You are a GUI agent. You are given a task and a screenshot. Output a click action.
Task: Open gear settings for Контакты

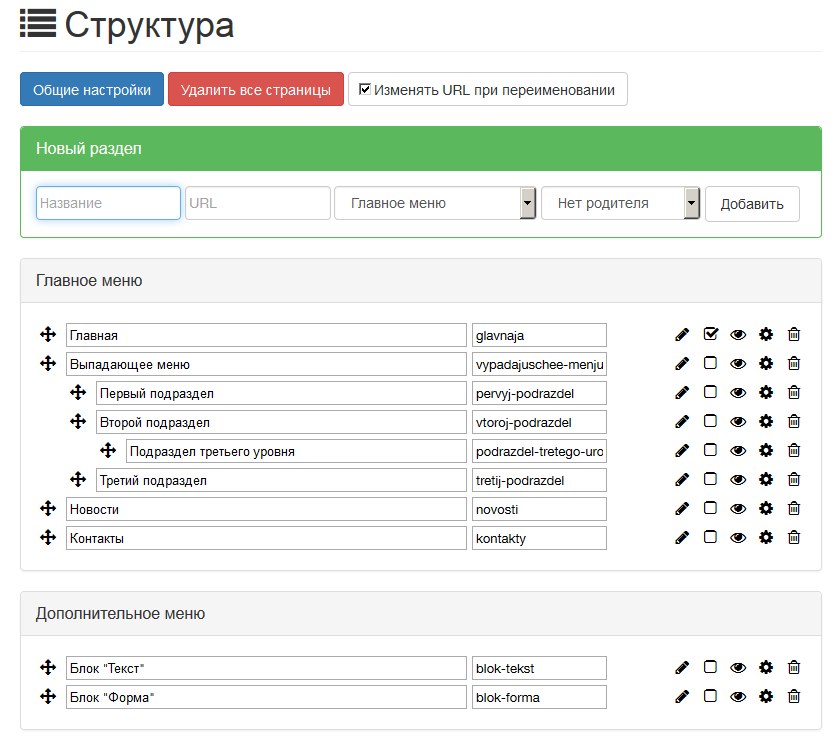[766, 537]
